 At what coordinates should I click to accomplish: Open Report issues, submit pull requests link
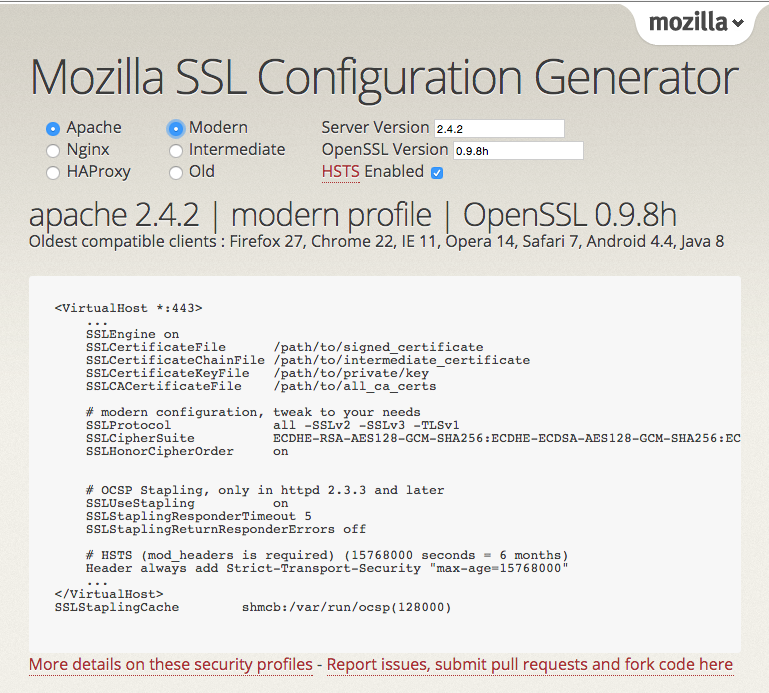click(x=530, y=665)
